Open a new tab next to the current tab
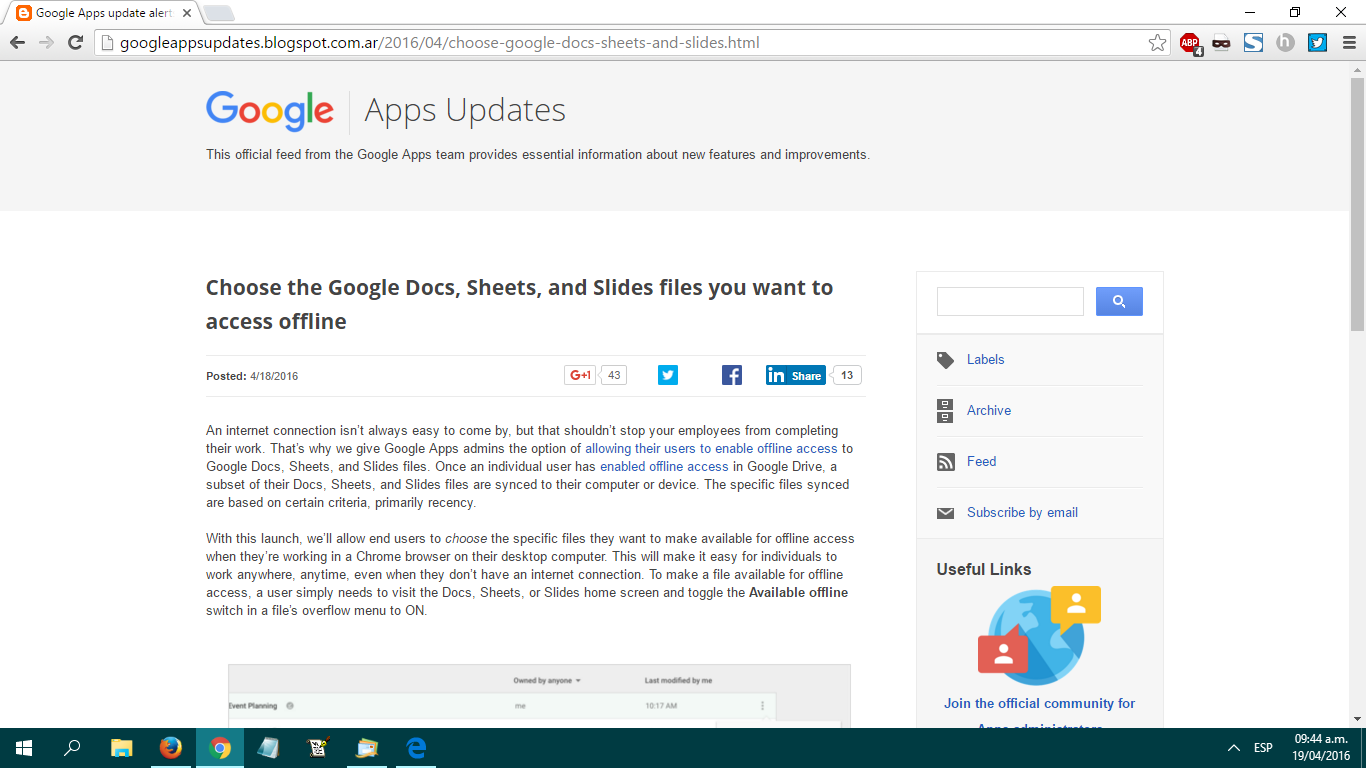This screenshot has height=768, width=1366. tap(218, 13)
